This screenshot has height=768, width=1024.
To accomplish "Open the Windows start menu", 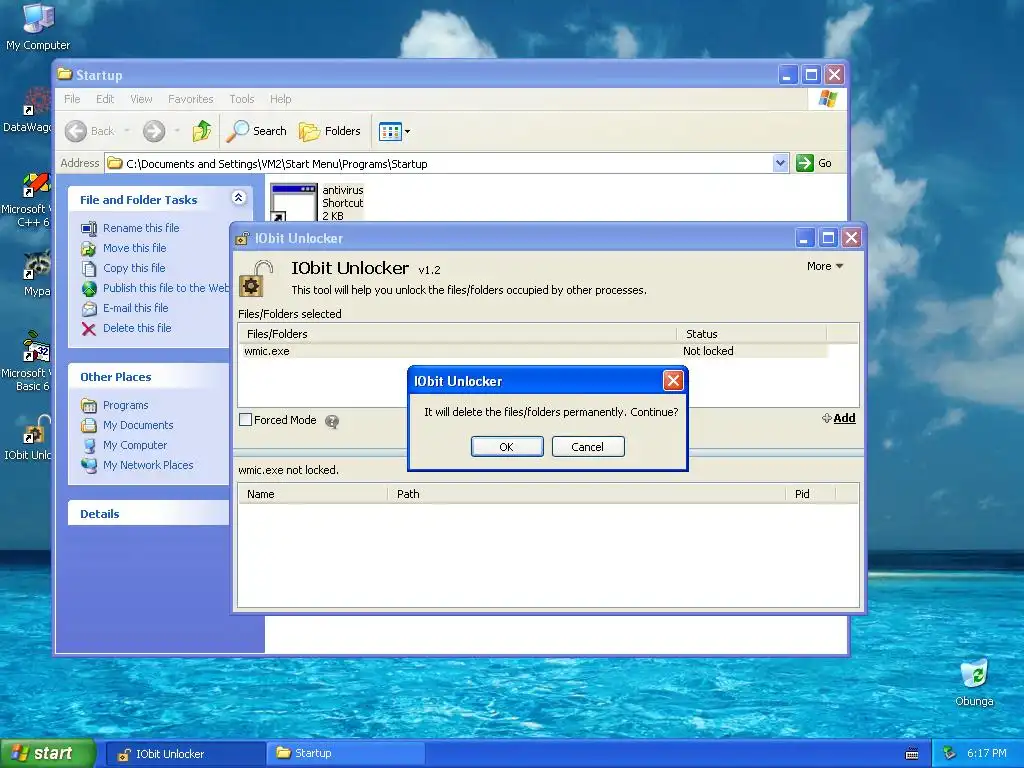I will click(x=48, y=753).
